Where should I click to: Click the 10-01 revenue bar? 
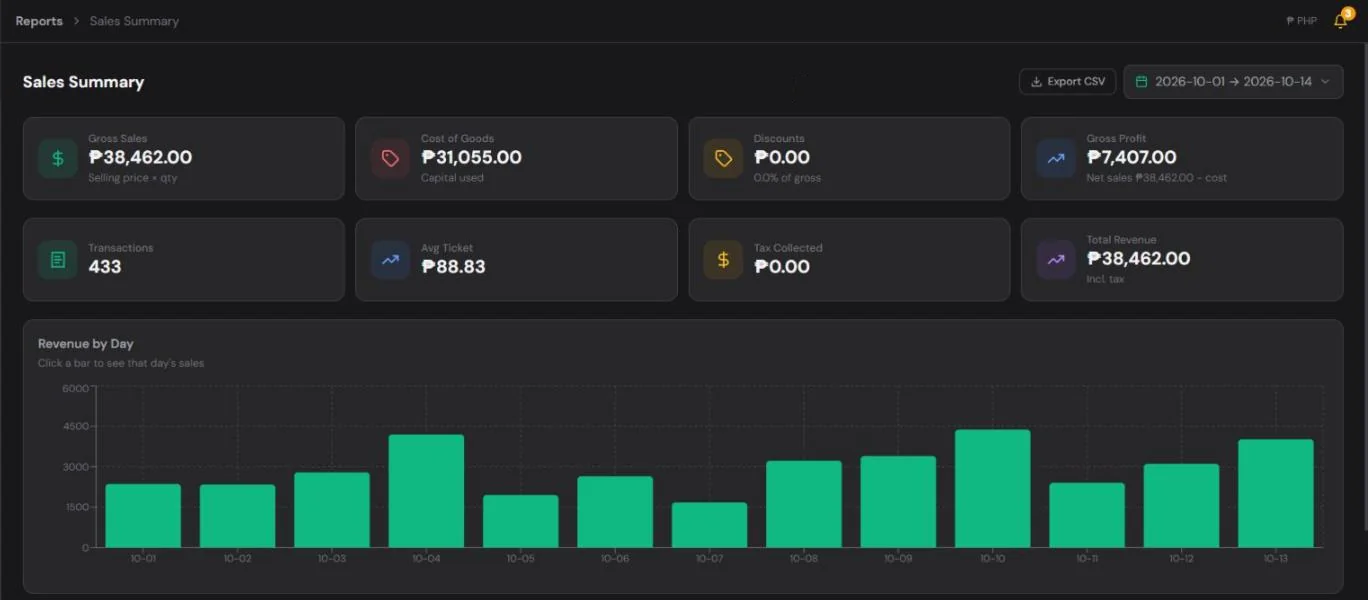click(143, 516)
